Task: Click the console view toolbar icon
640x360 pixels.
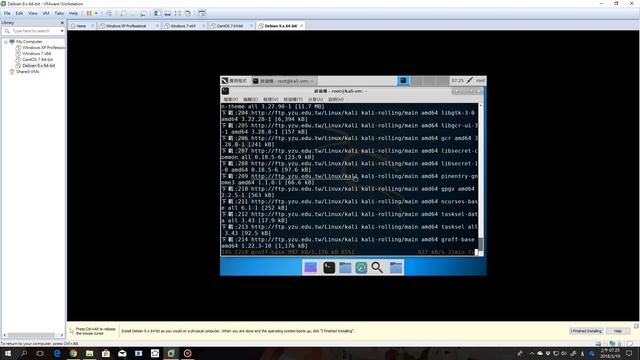Action: point(202,13)
